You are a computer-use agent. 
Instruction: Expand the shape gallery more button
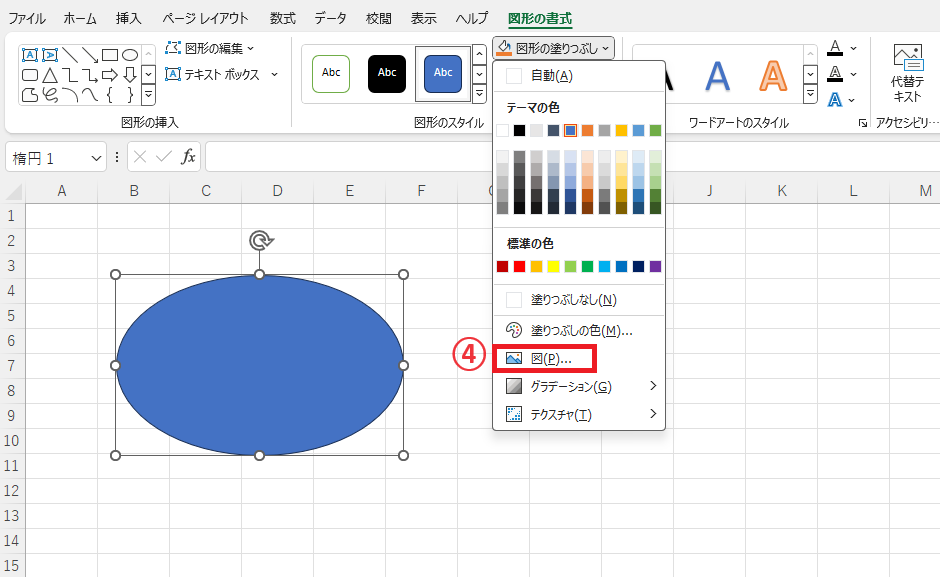149,95
